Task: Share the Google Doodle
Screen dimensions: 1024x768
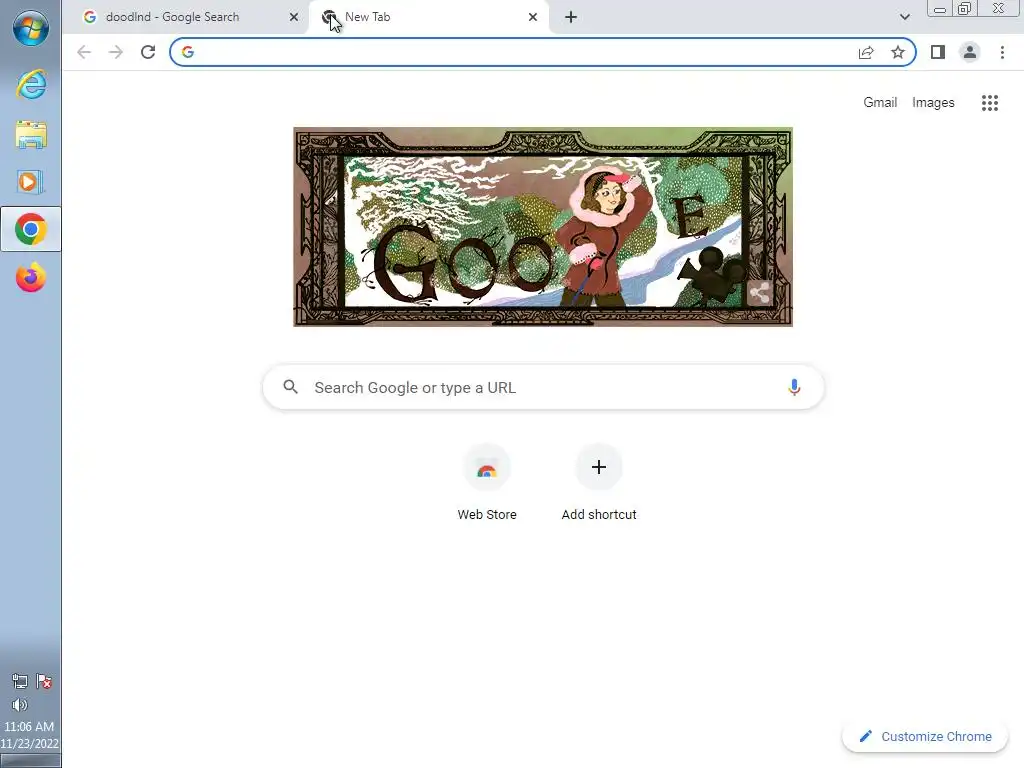Action: 760,293
